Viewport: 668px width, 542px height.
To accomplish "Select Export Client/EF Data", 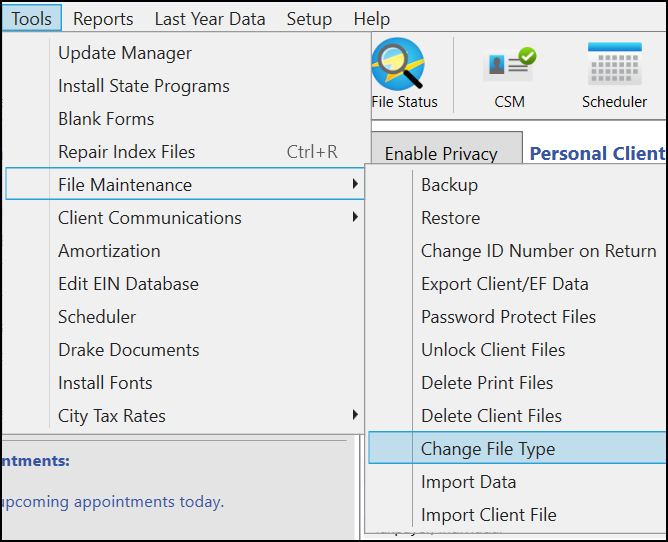I will tap(517, 284).
